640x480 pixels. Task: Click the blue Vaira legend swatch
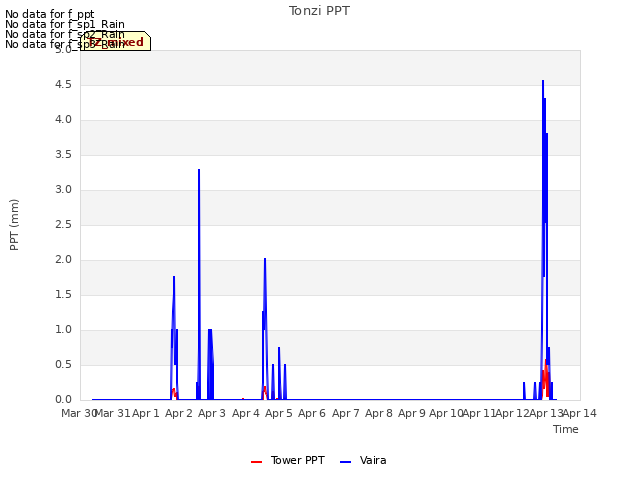click(345, 462)
